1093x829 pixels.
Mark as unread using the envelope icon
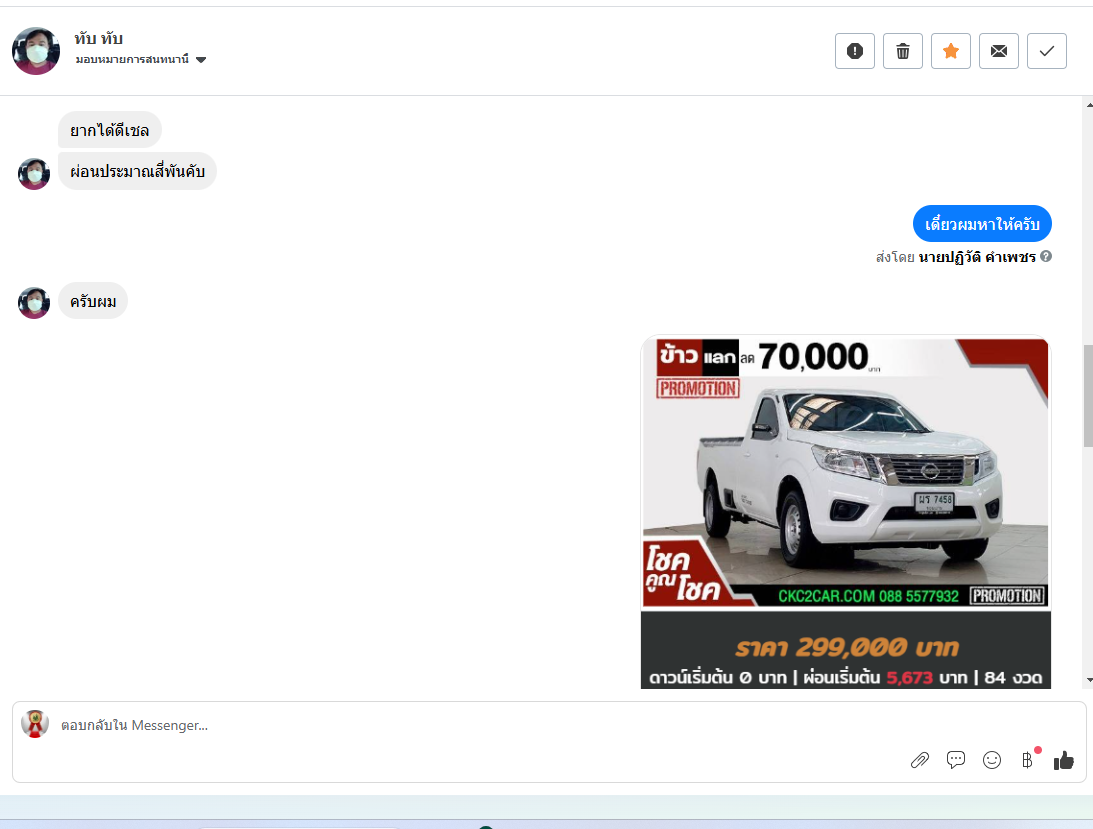point(999,51)
